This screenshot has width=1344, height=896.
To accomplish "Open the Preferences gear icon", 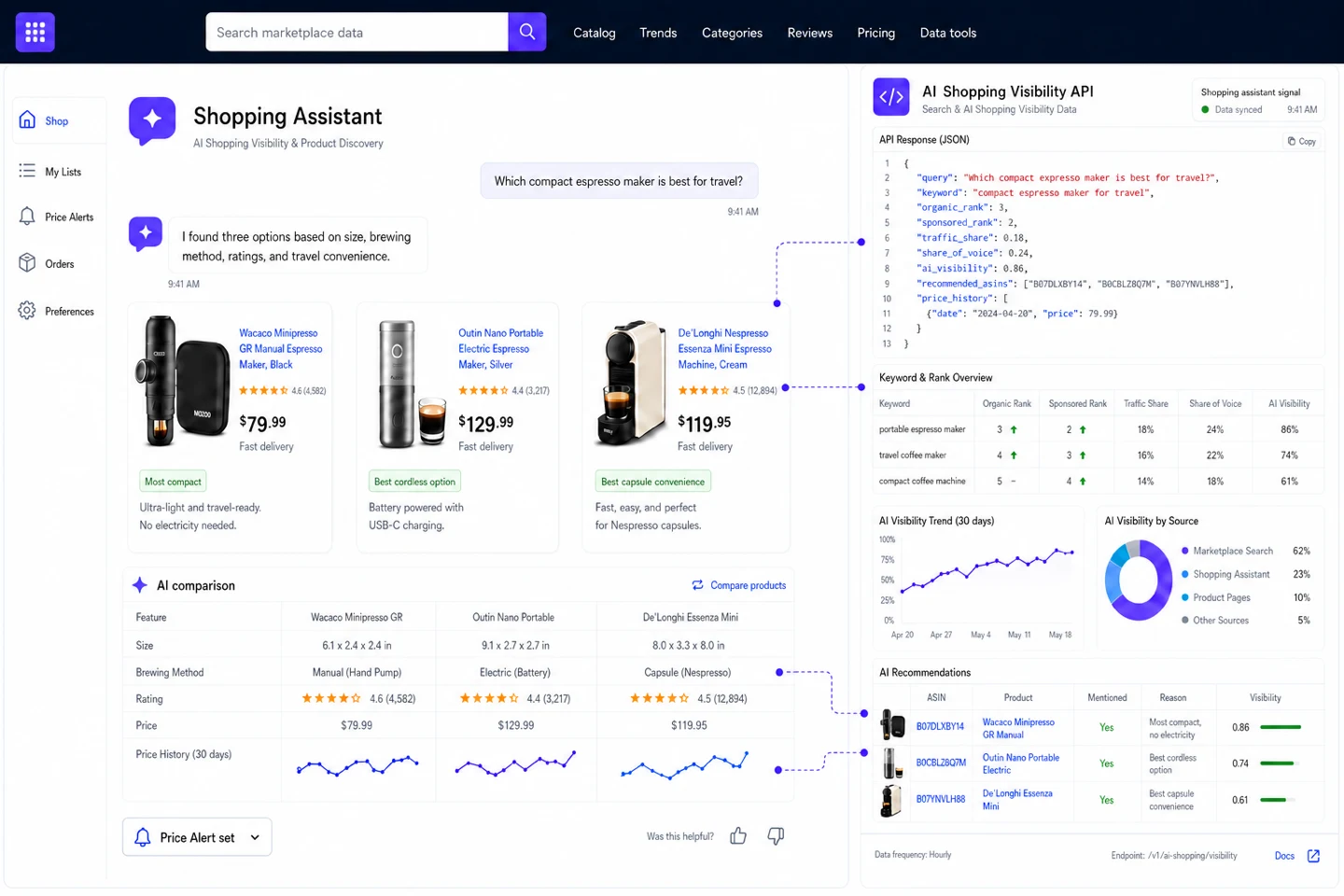I will tap(27, 311).
